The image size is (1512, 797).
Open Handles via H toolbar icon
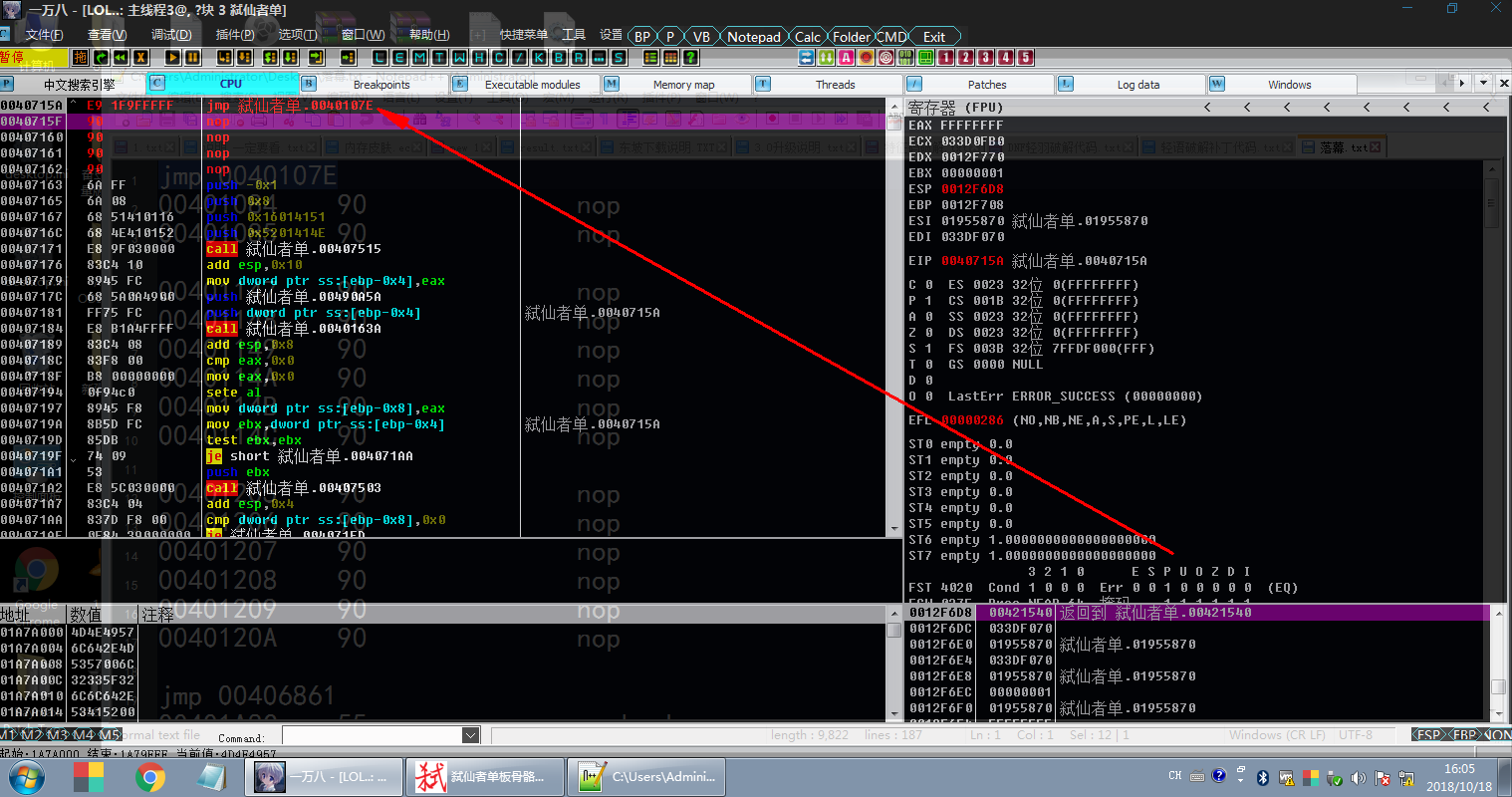pos(479,57)
